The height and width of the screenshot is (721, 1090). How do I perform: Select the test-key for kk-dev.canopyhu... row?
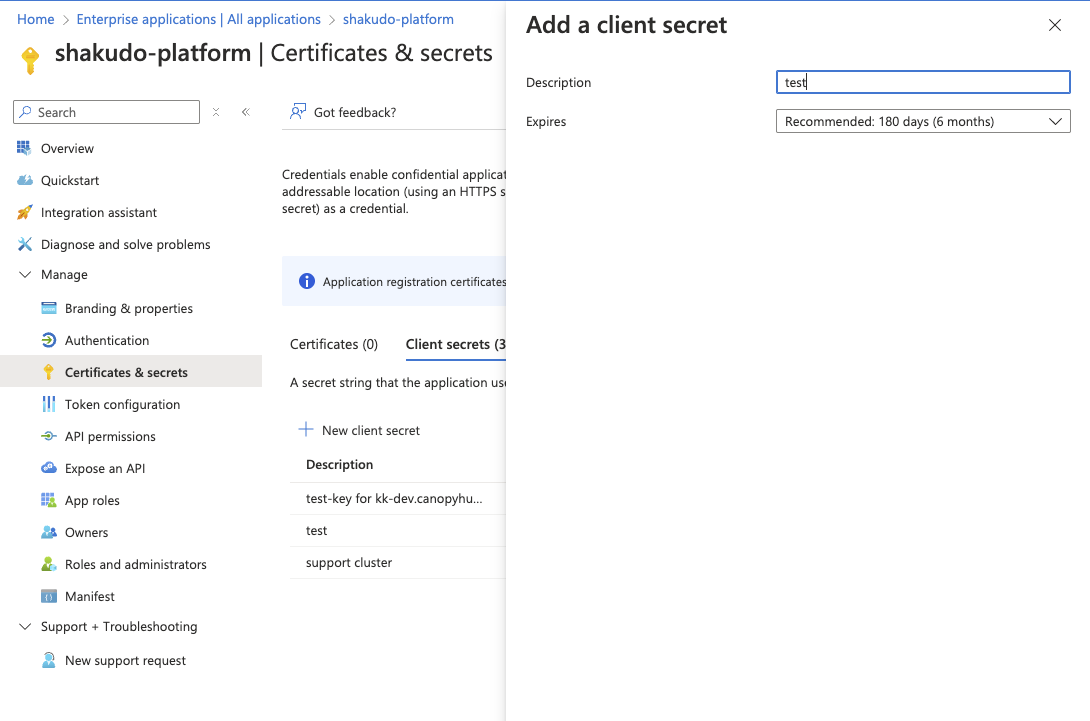(x=398, y=499)
